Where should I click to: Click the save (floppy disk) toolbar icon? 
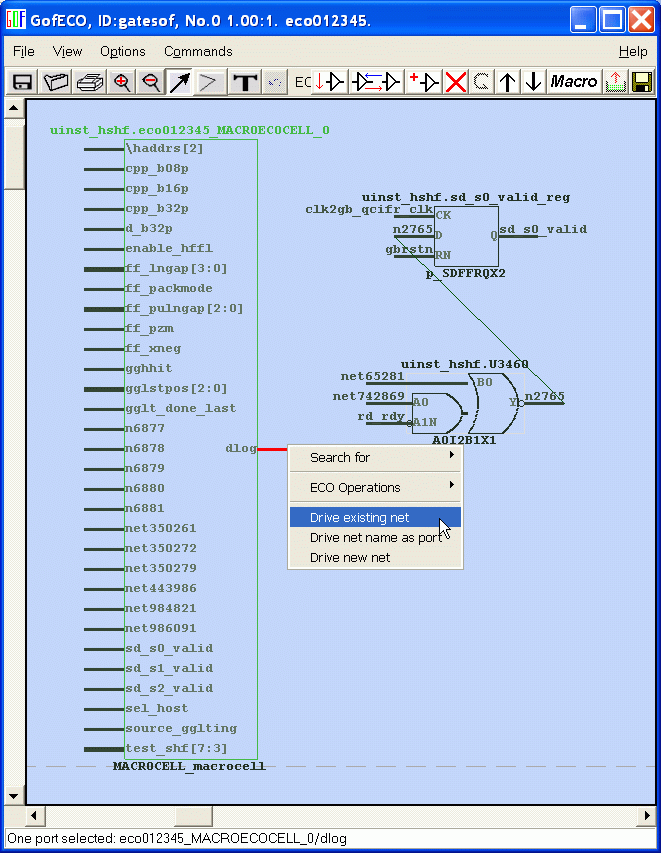(22, 82)
